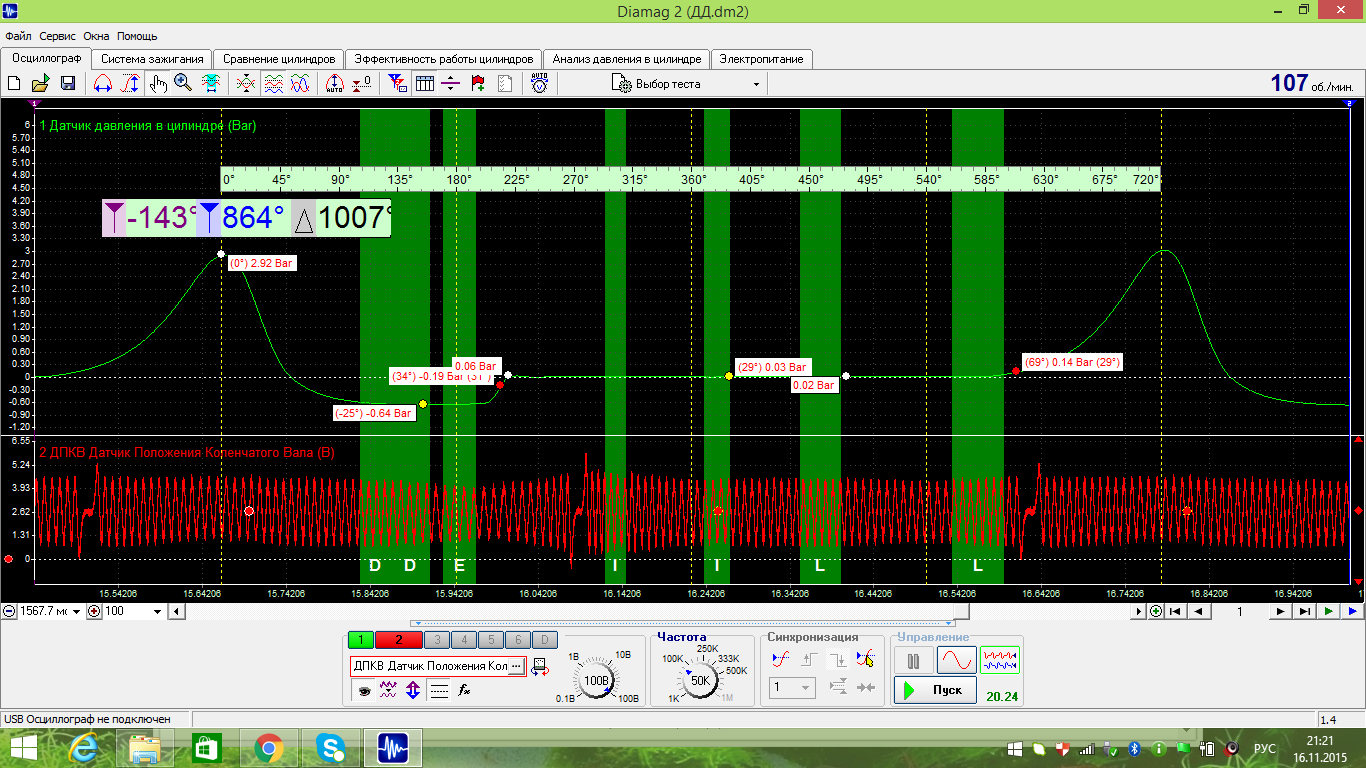Toggle channel D button

click(x=544, y=640)
